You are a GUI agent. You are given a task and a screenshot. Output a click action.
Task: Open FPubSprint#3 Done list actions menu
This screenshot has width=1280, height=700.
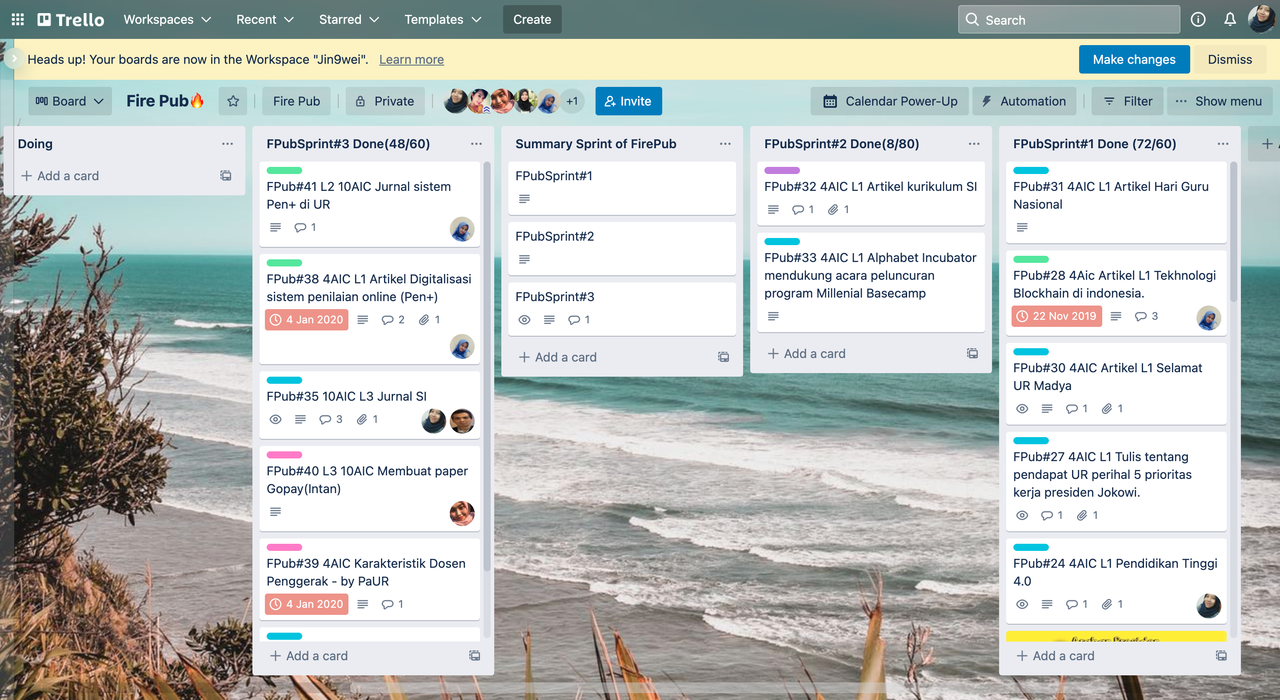pyautogui.click(x=476, y=144)
